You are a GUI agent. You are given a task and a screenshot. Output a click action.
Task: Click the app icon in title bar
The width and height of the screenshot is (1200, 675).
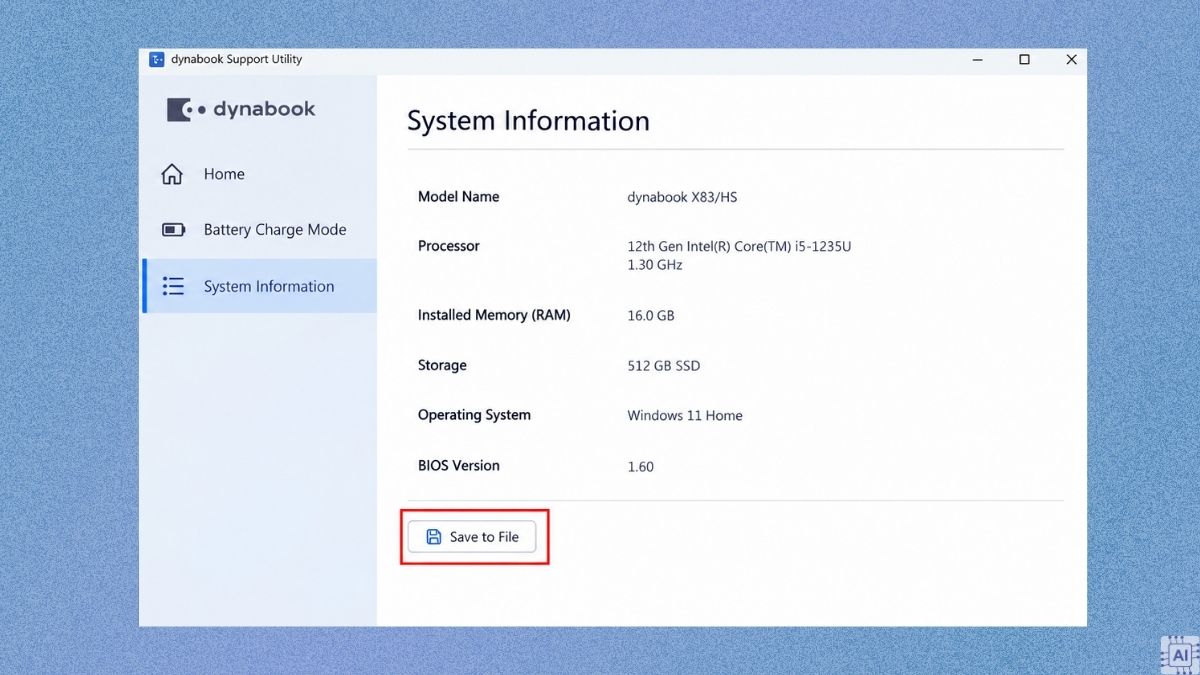pyautogui.click(x=157, y=59)
